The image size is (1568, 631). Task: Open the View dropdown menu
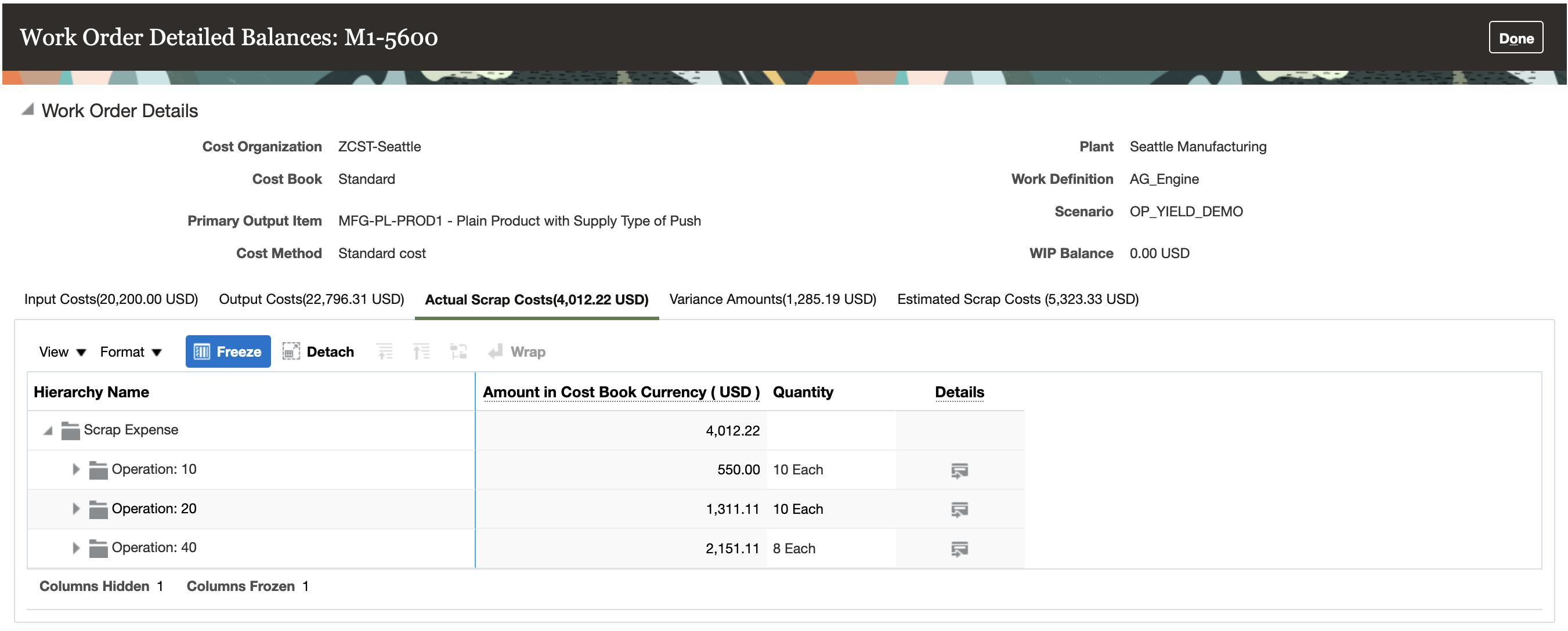coord(62,351)
